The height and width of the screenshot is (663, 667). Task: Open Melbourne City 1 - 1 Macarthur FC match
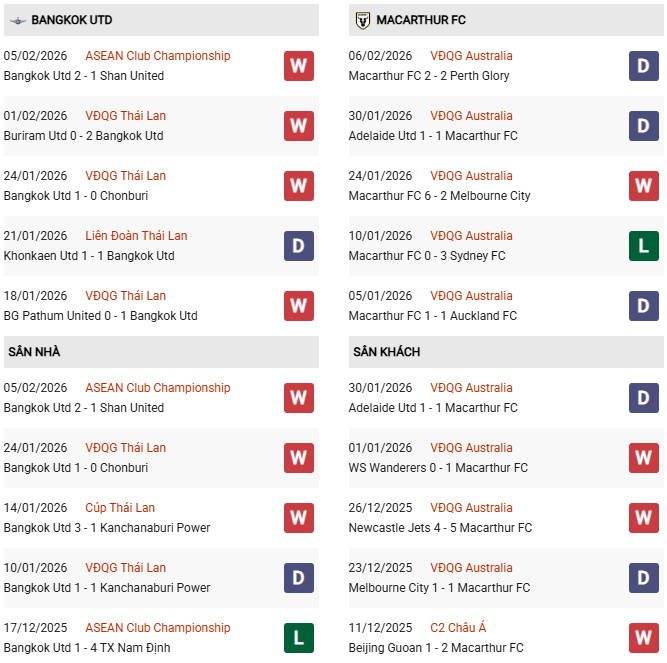(x=439, y=588)
